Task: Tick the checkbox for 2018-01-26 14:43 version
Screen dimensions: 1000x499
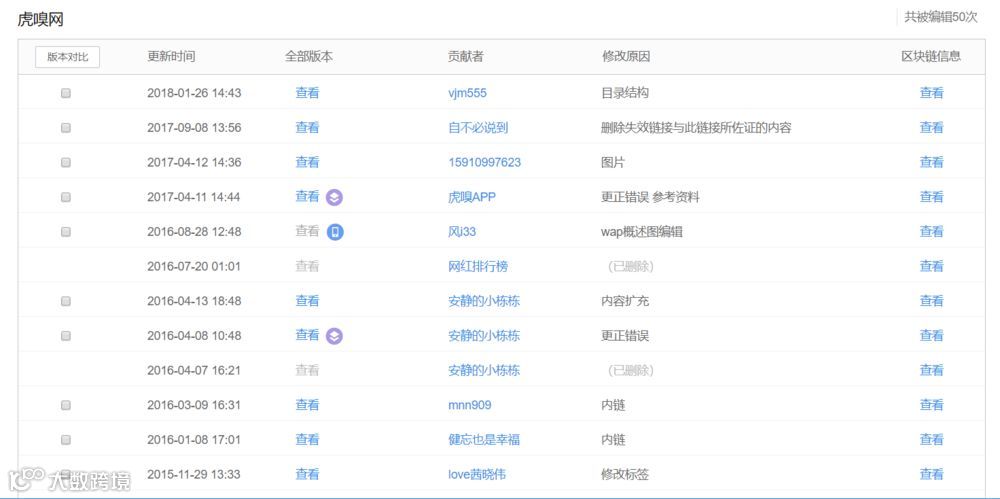Action: (x=66, y=93)
